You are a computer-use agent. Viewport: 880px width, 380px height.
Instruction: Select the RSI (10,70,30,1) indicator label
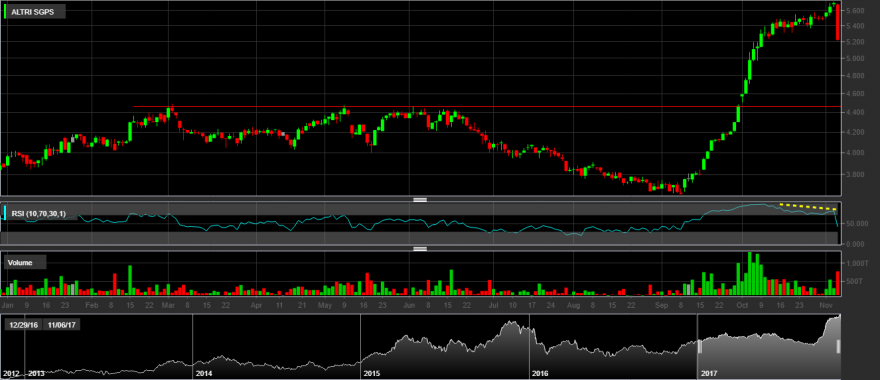click(x=40, y=213)
